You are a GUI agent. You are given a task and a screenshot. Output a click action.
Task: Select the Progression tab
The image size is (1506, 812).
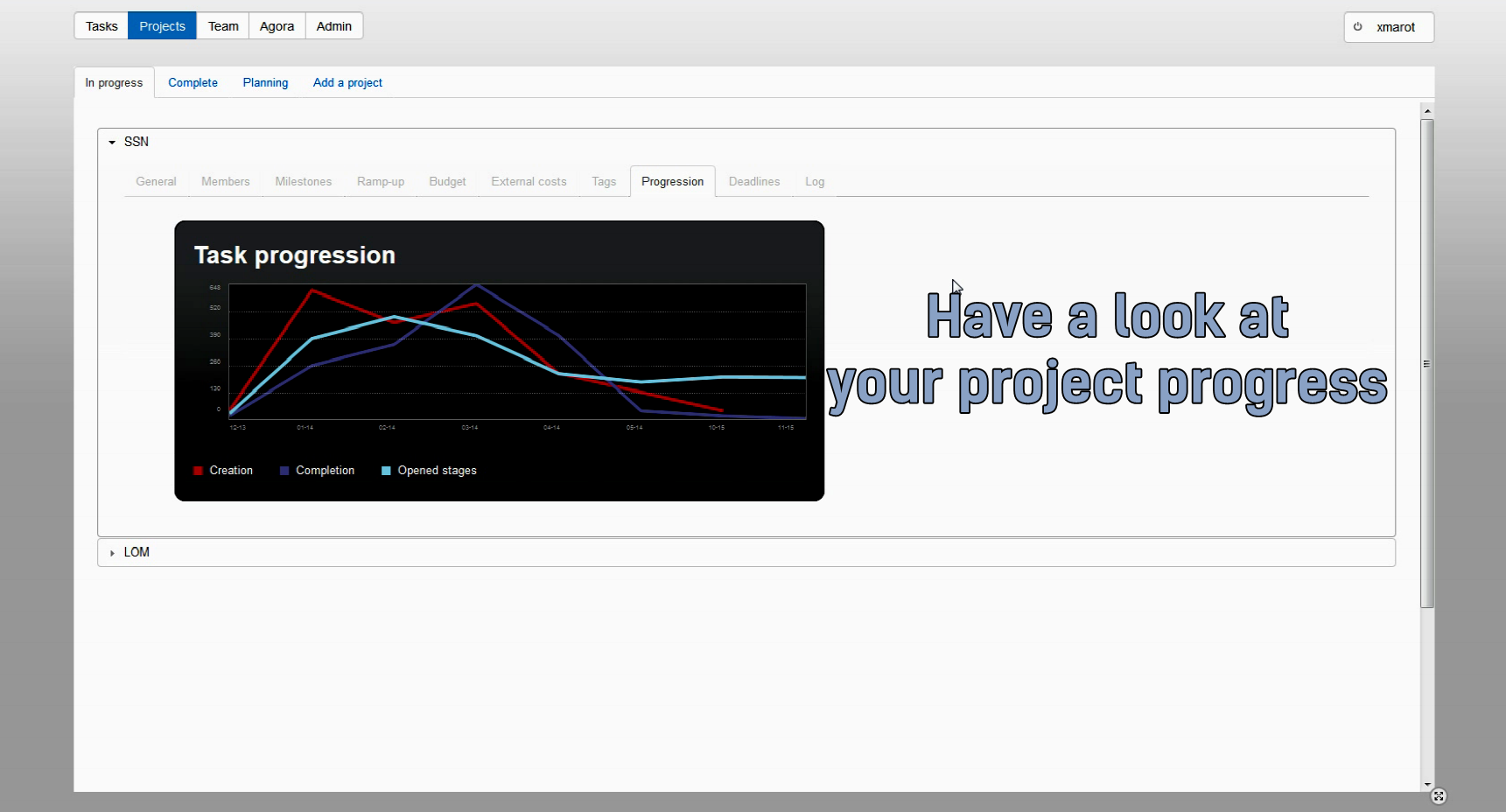tap(672, 181)
